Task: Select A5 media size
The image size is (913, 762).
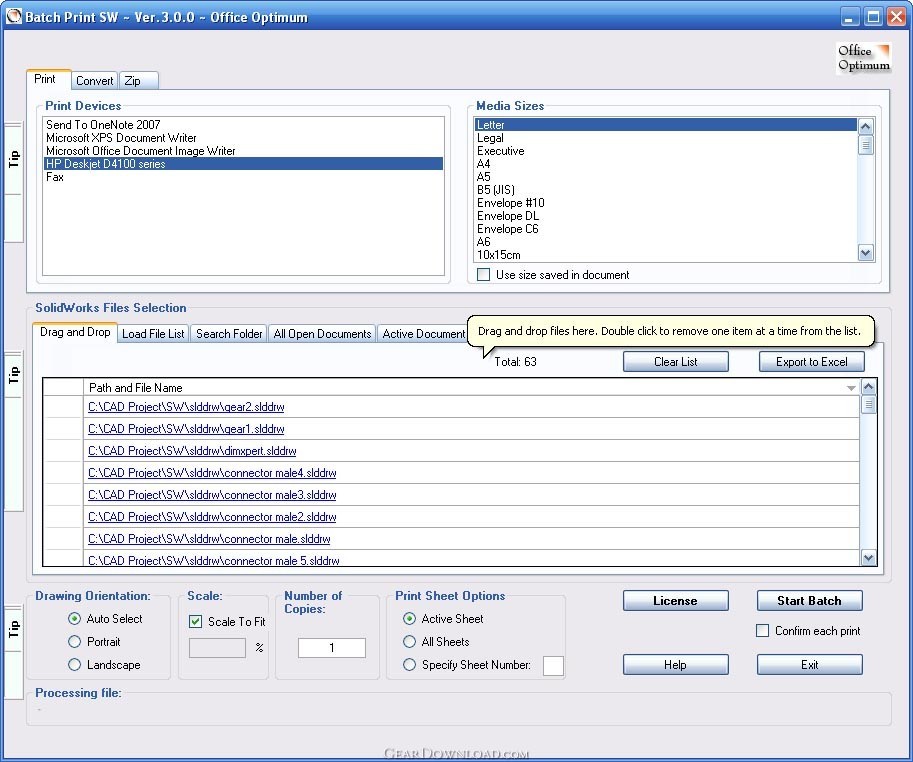Action: point(666,177)
